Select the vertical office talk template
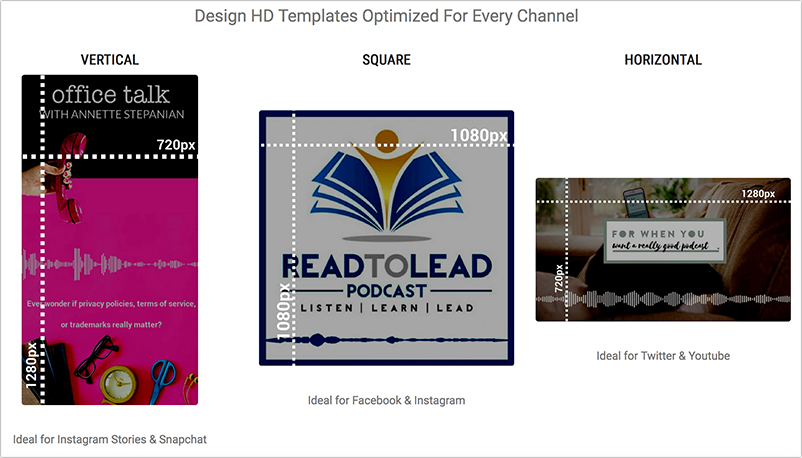 [x=109, y=240]
